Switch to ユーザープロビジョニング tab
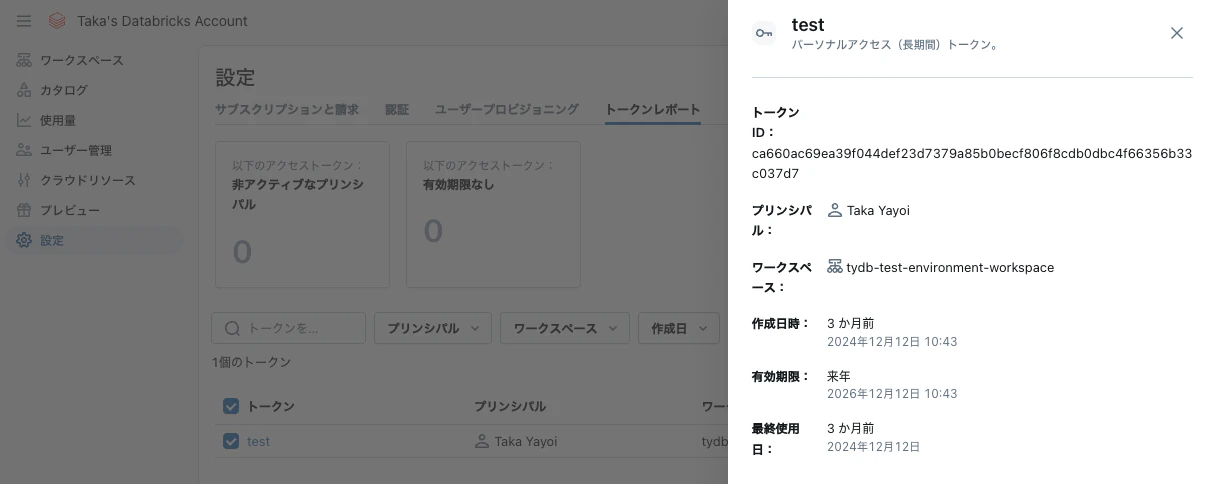 [507, 110]
